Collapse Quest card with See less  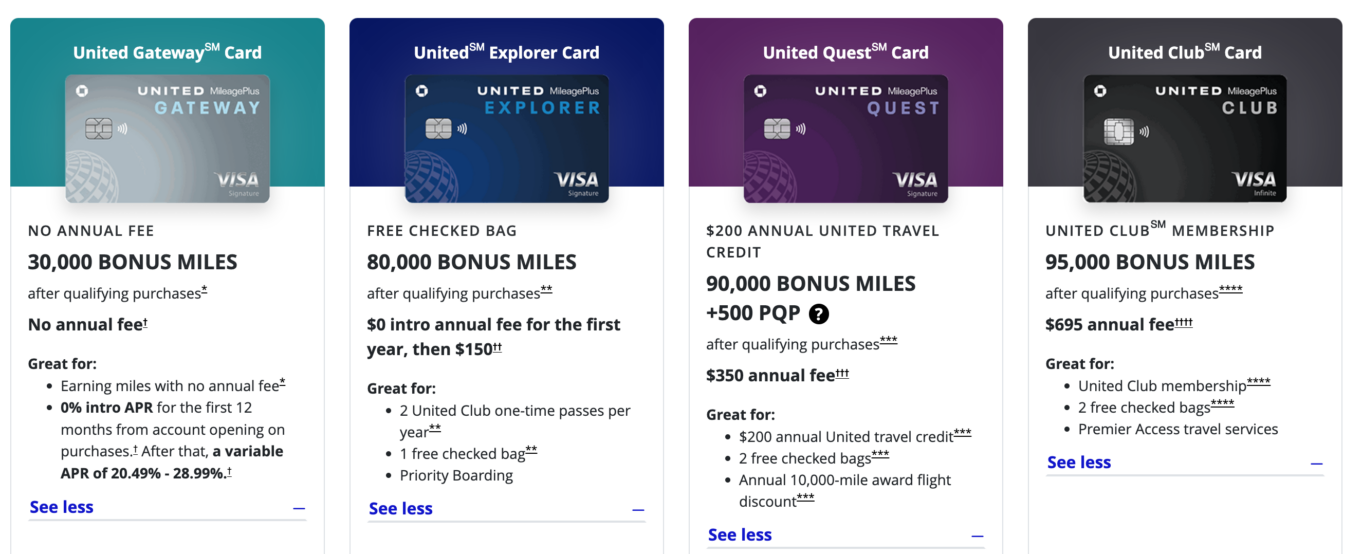coord(739,535)
